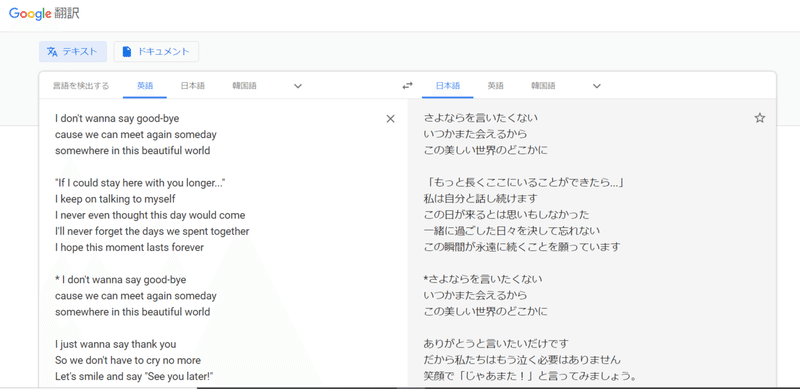Viewport: 800px width, 389px height.
Task: Click translated line 私は自分と話し続けます
Action: pyautogui.click(x=480, y=199)
